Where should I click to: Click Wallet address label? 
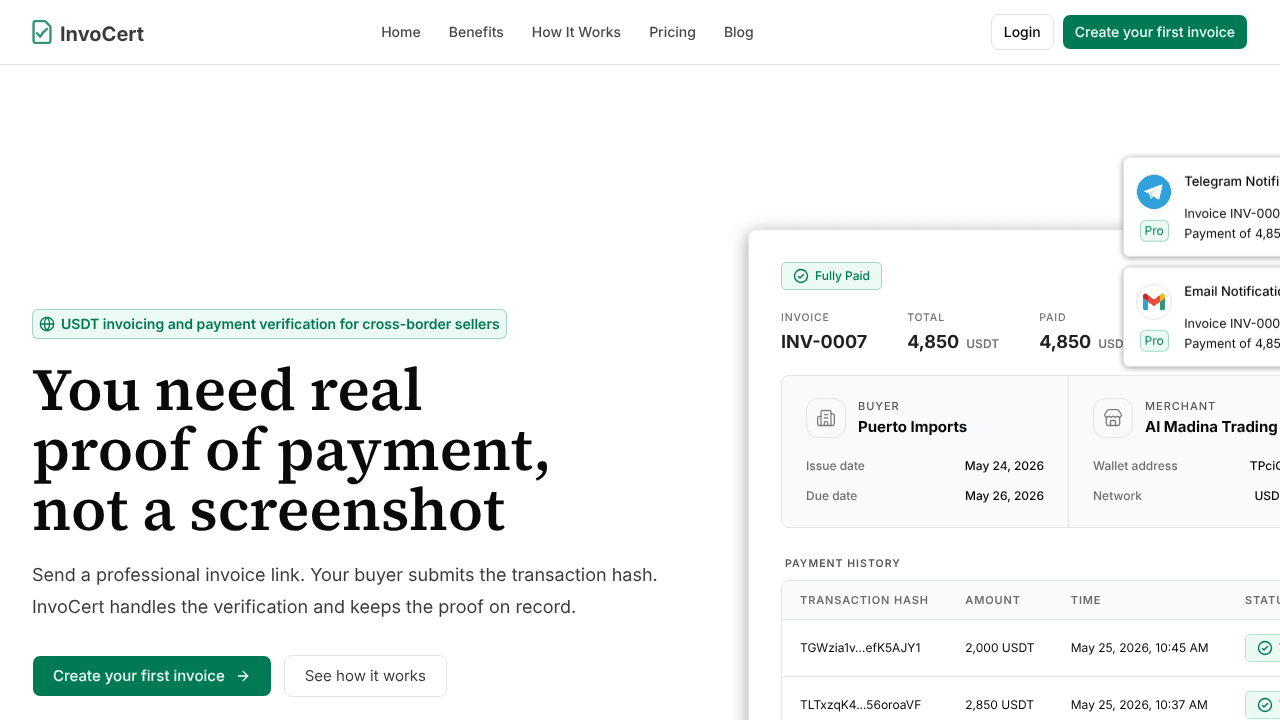(1135, 466)
